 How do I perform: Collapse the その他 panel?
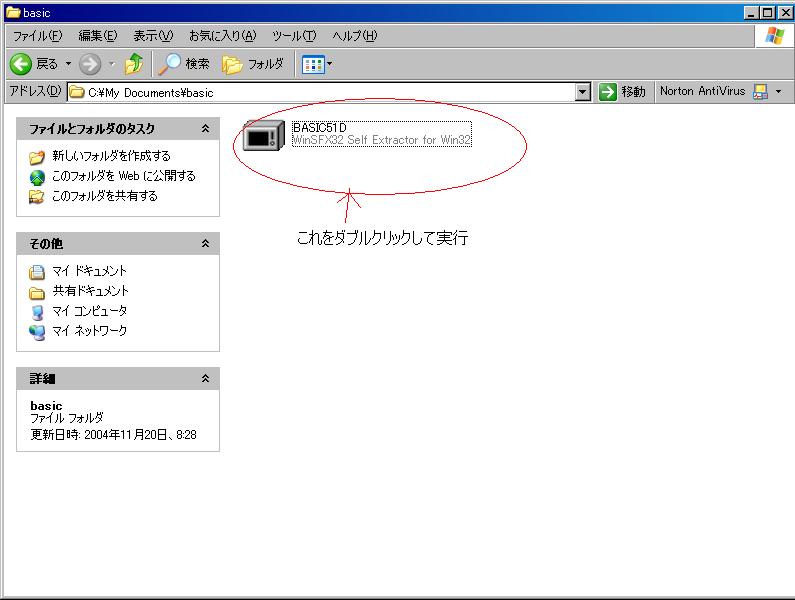(x=205, y=244)
